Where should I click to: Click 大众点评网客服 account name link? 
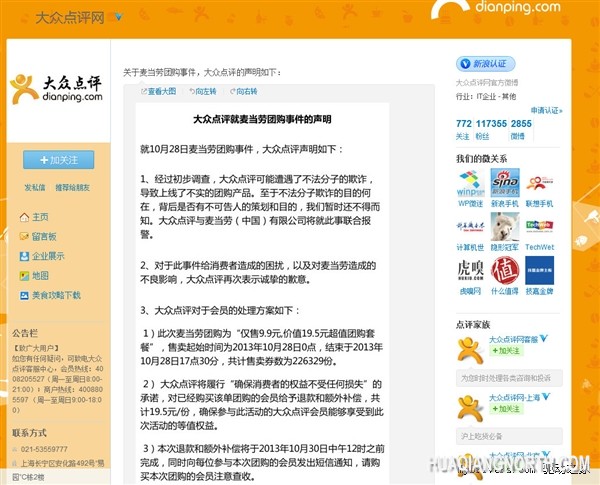(x=514, y=339)
